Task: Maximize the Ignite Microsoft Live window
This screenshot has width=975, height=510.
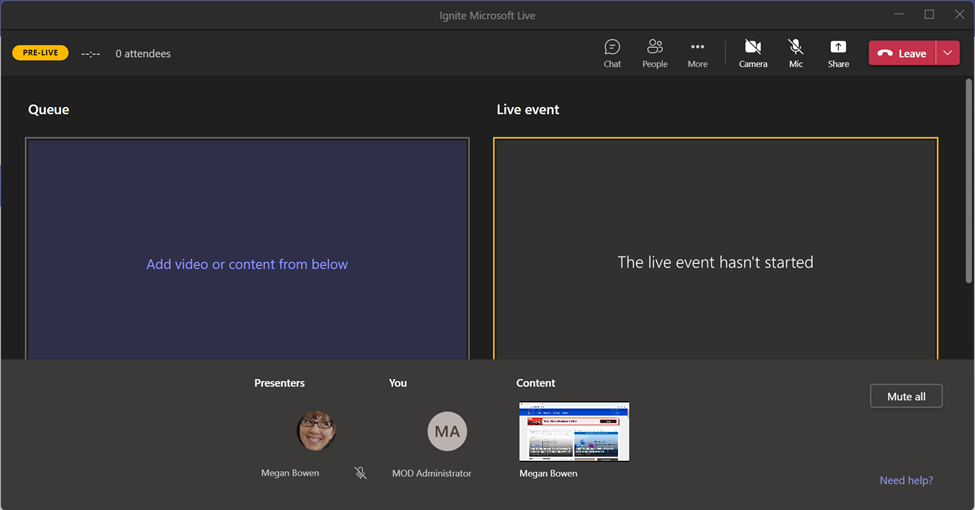Action: tap(929, 14)
